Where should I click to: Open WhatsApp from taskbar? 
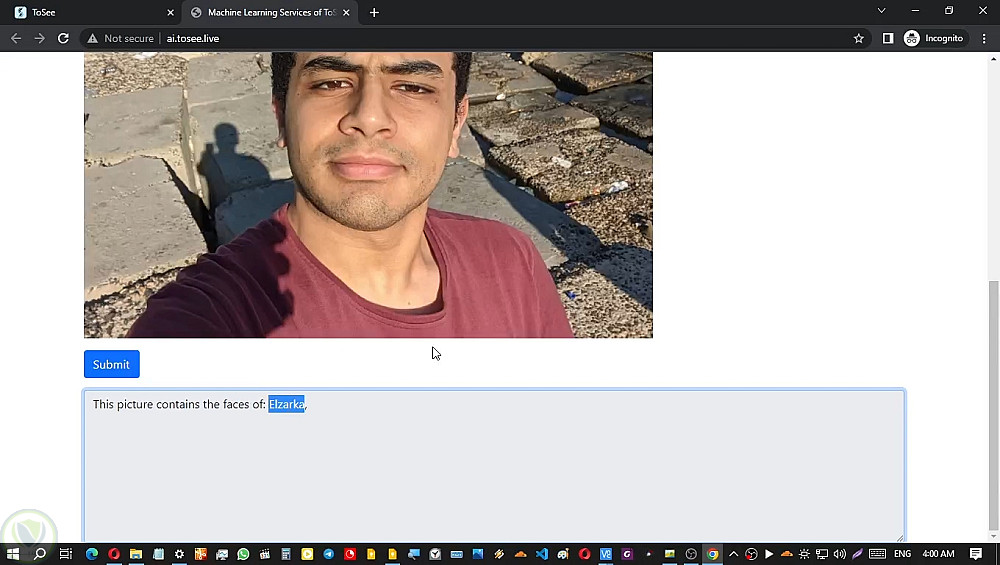point(243,554)
